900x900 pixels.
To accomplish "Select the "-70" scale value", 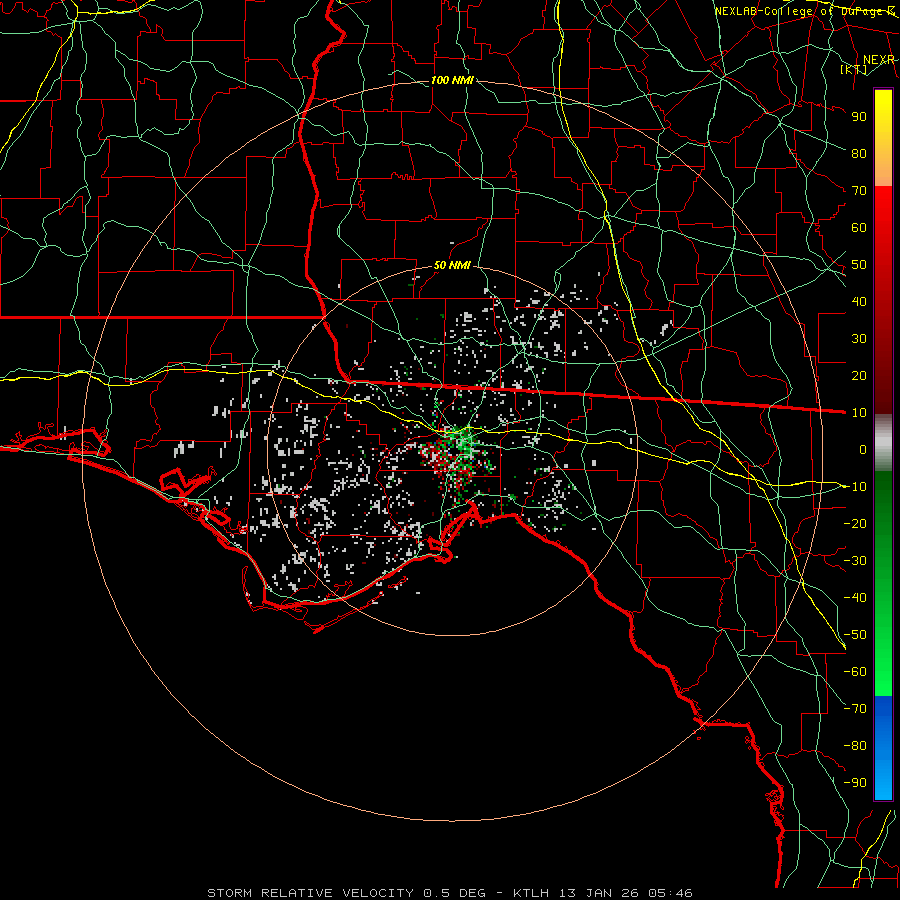I will [855, 708].
